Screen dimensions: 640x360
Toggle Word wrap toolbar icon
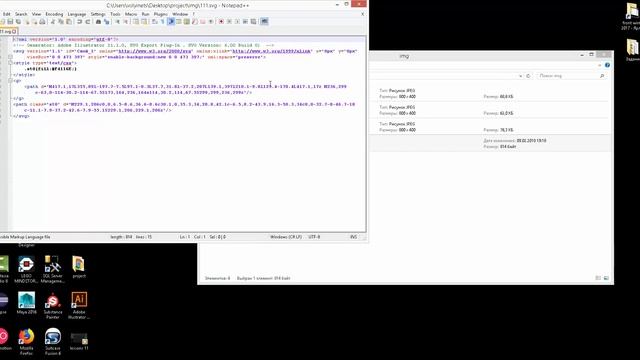154,21
